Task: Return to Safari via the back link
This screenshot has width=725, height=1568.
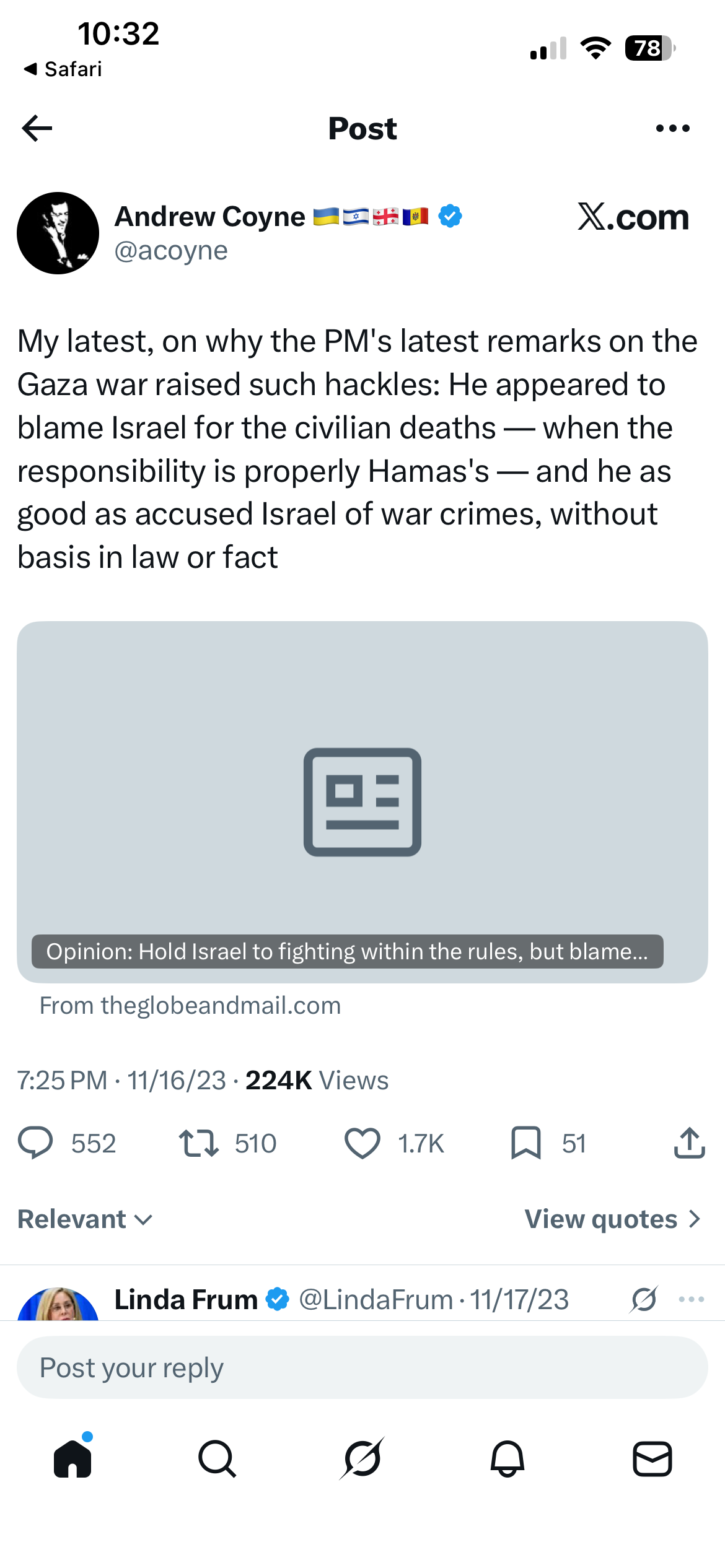Action: tap(62, 69)
